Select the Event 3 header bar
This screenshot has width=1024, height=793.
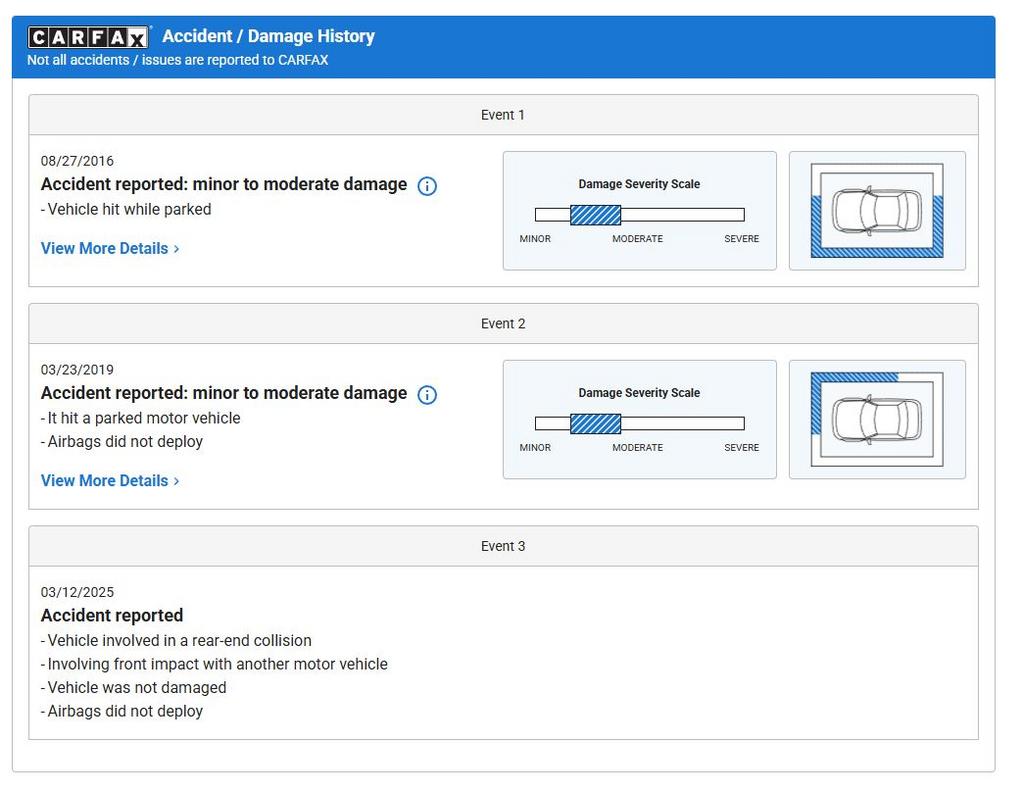(x=503, y=547)
